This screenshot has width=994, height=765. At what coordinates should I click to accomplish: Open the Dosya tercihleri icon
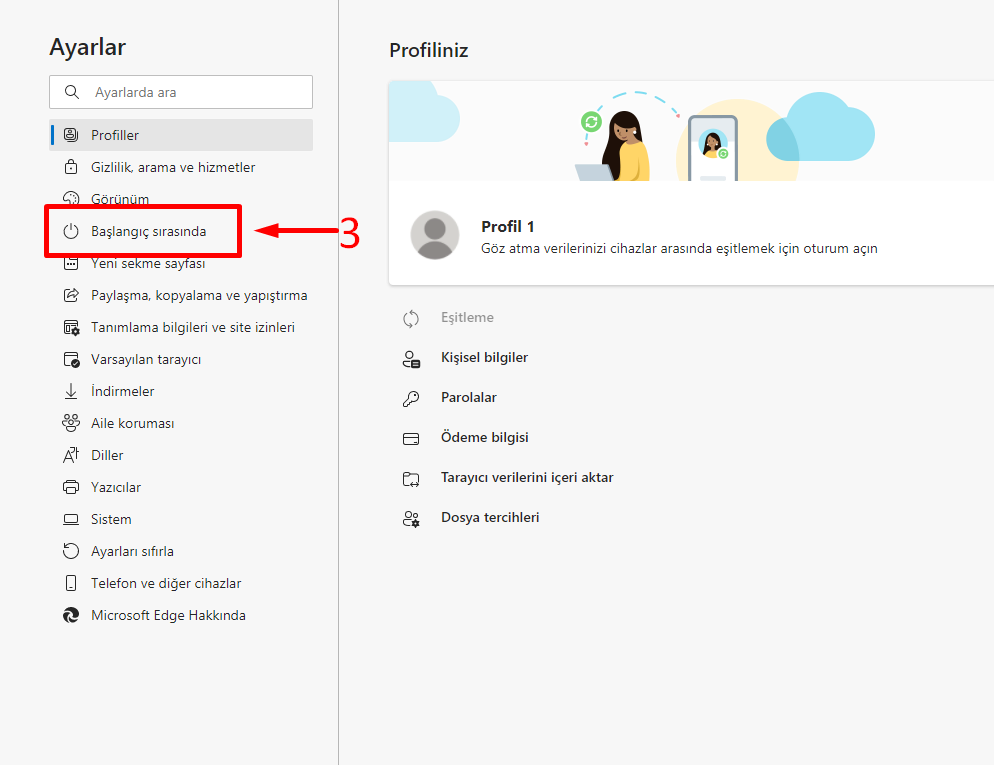click(x=411, y=518)
